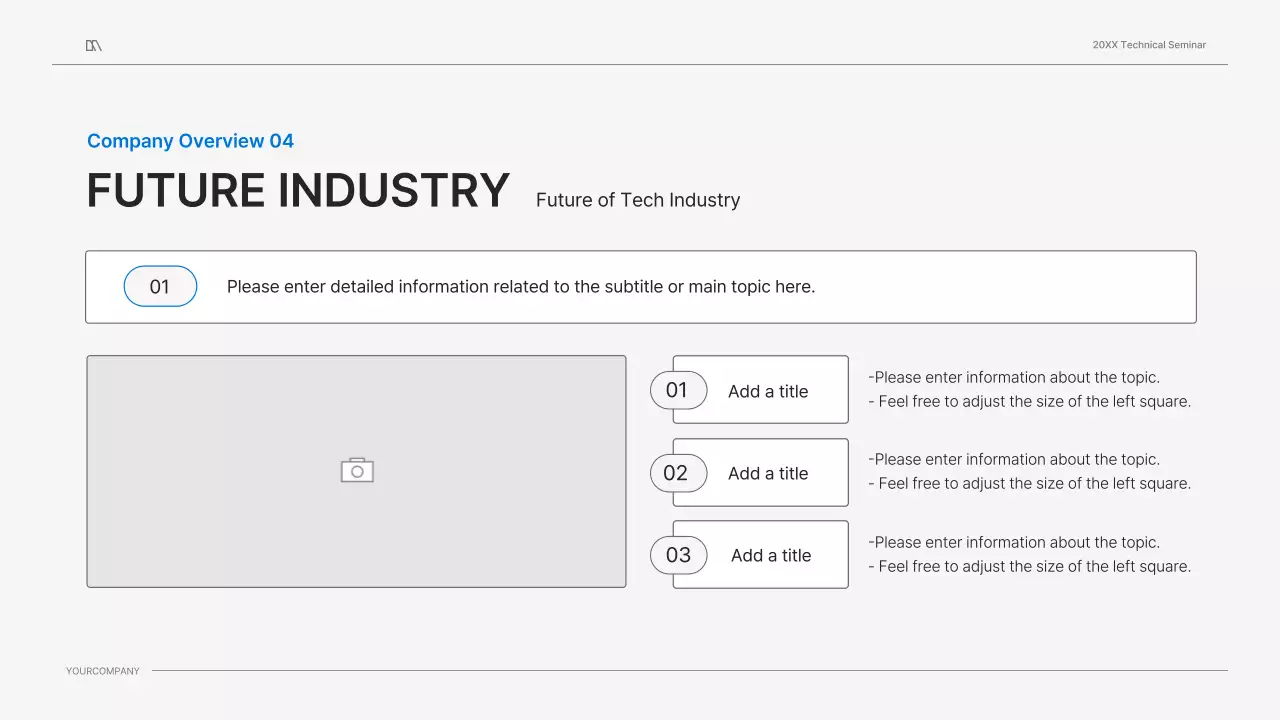The image size is (1280, 720).
Task: Select the 'Company Overview 04' blue heading
Action: pyautogui.click(x=190, y=141)
